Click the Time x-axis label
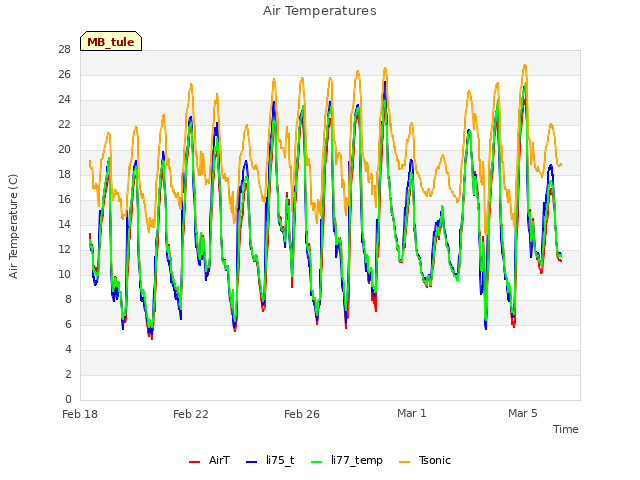The image size is (640, 480). (x=566, y=429)
